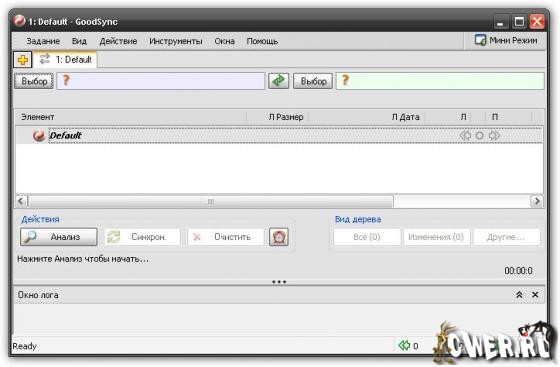
Task: Click the green arrows counter in status bar
Action: [x=408, y=346]
